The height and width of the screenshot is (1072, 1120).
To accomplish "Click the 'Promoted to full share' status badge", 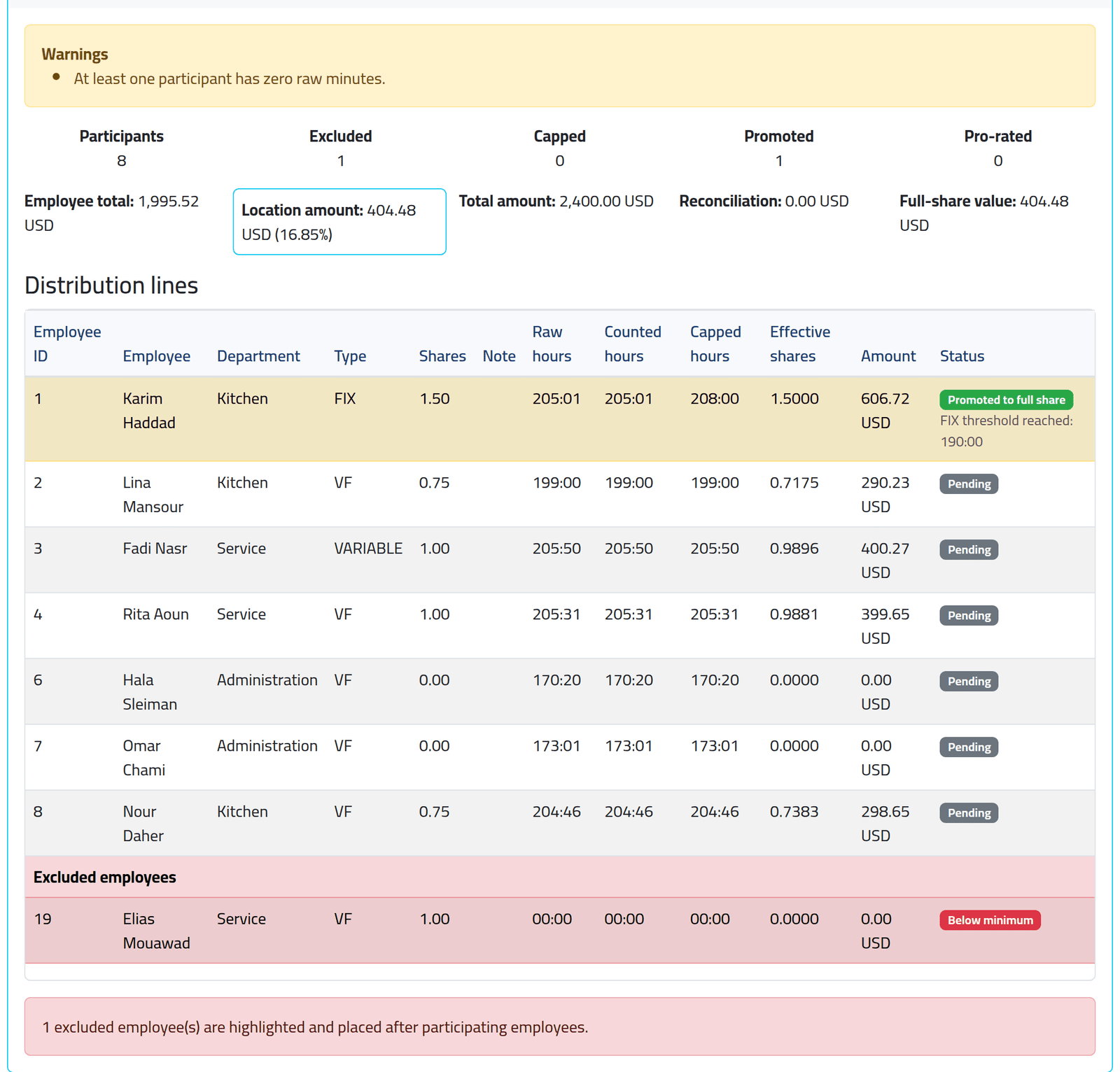I will pyautogui.click(x=1006, y=400).
